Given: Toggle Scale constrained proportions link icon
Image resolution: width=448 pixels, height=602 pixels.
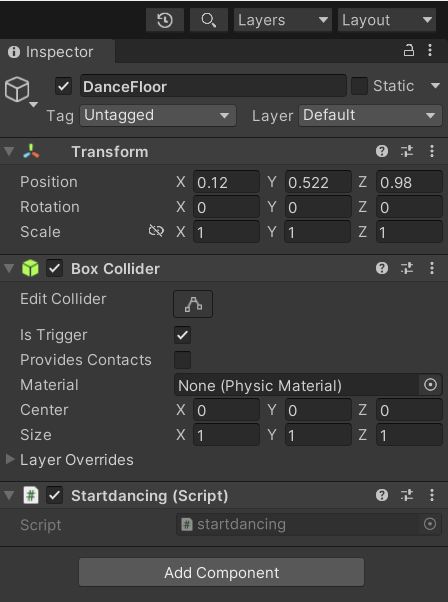Looking at the screenshot, I should pos(156,231).
